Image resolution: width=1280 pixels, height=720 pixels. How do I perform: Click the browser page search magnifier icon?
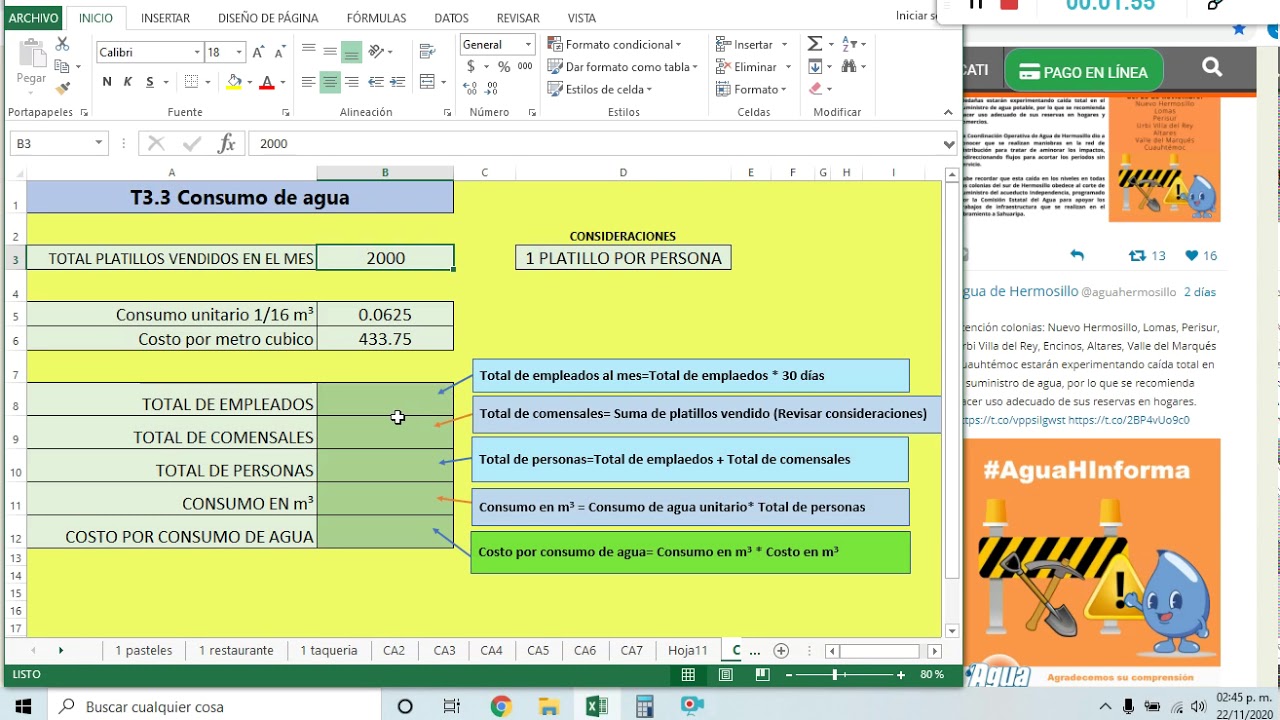(x=1212, y=68)
